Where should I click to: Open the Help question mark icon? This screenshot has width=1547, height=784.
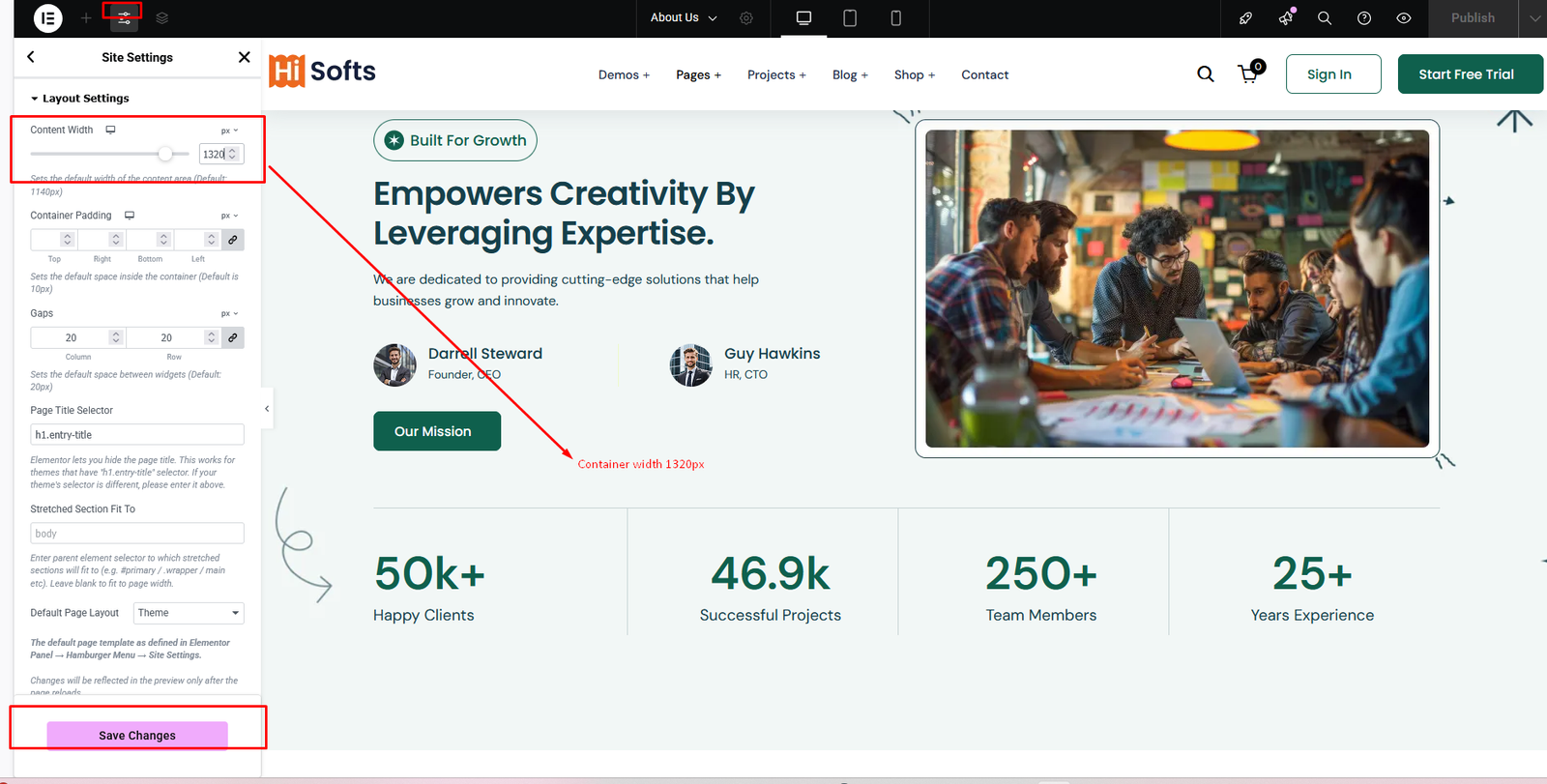pyautogui.click(x=1364, y=18)
